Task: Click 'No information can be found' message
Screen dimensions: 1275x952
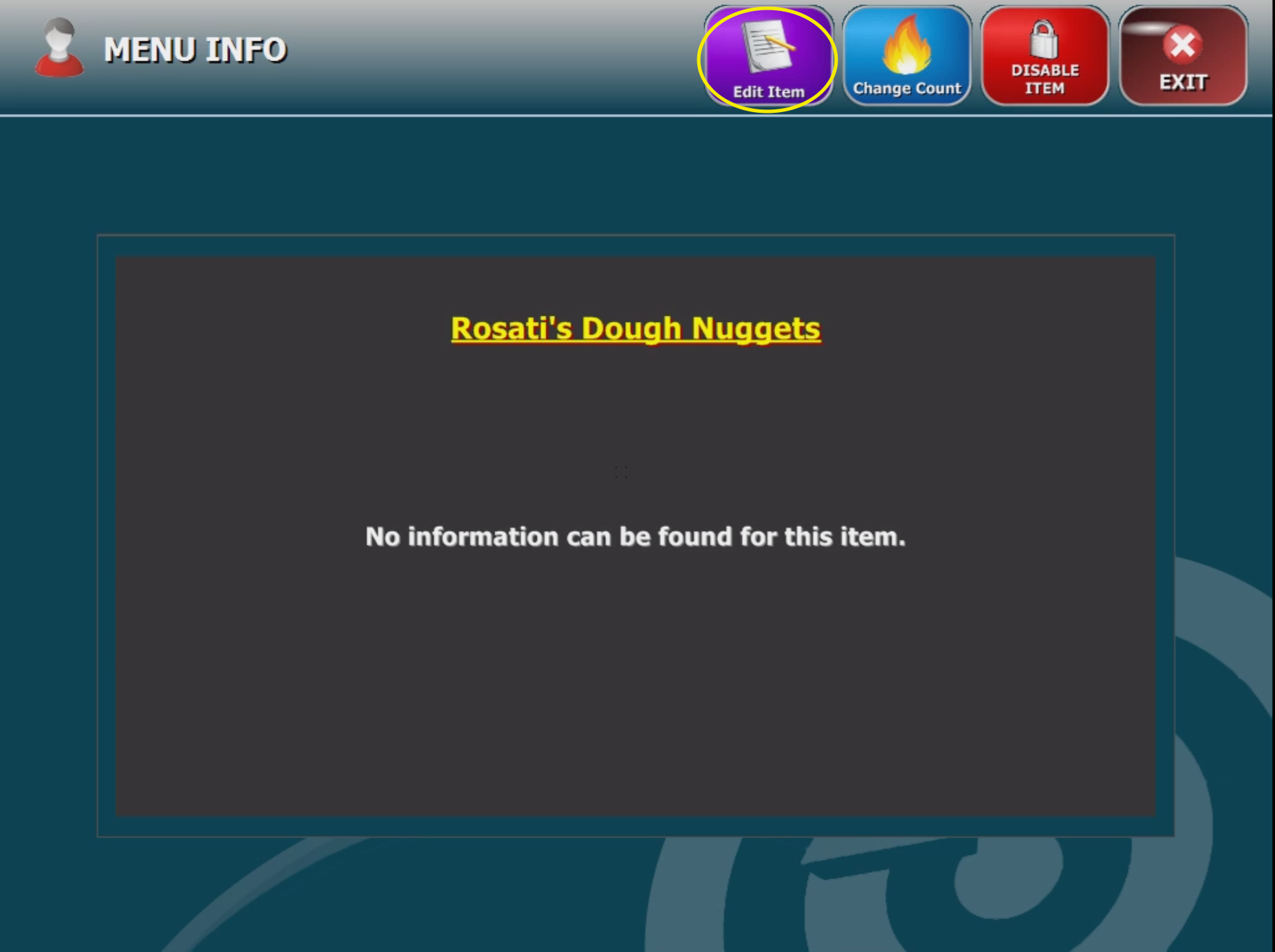Action: point(635,537)
